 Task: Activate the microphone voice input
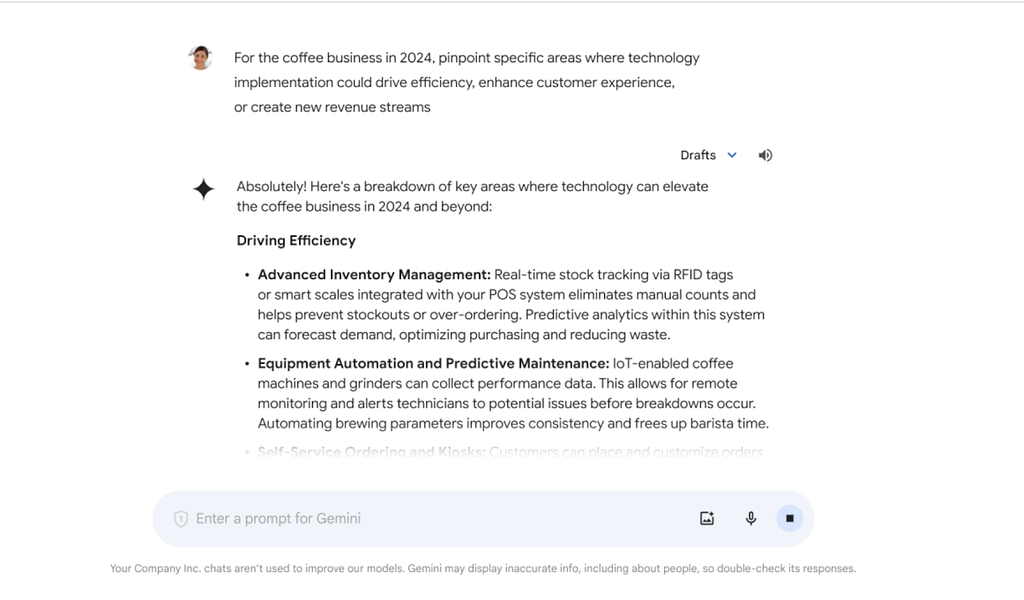751,518
